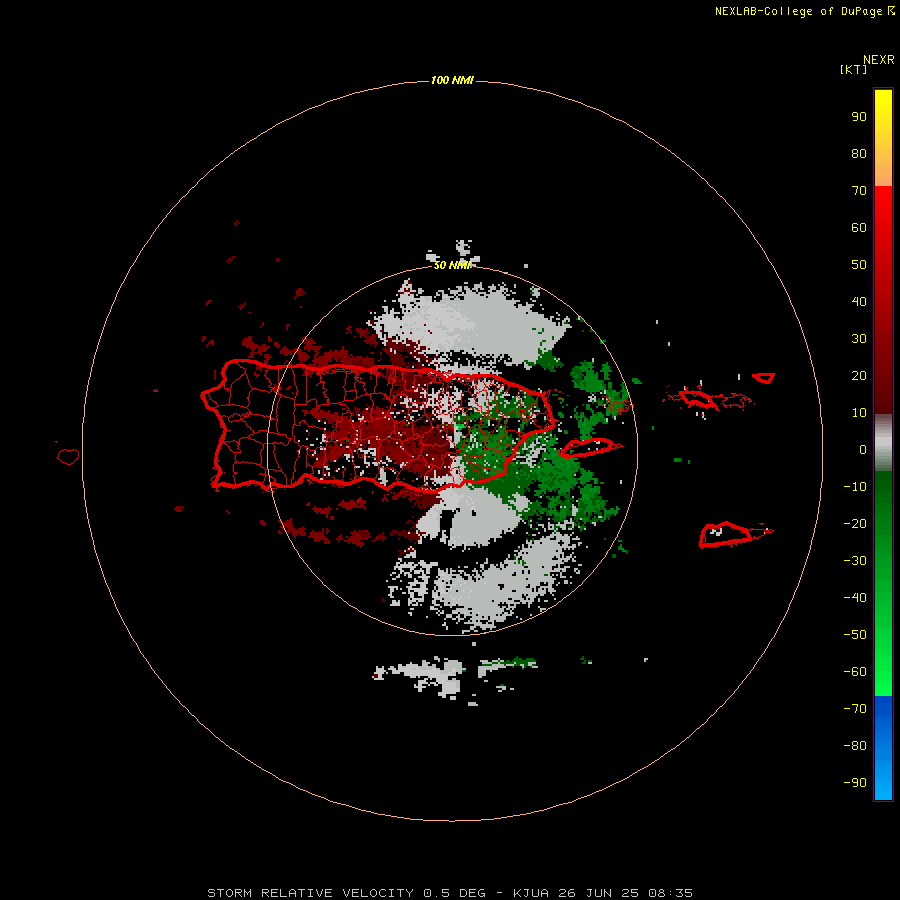900x900 pixels.
Task: Click the gray zero-velocity segment of the color bar
Action: point(883,443)
